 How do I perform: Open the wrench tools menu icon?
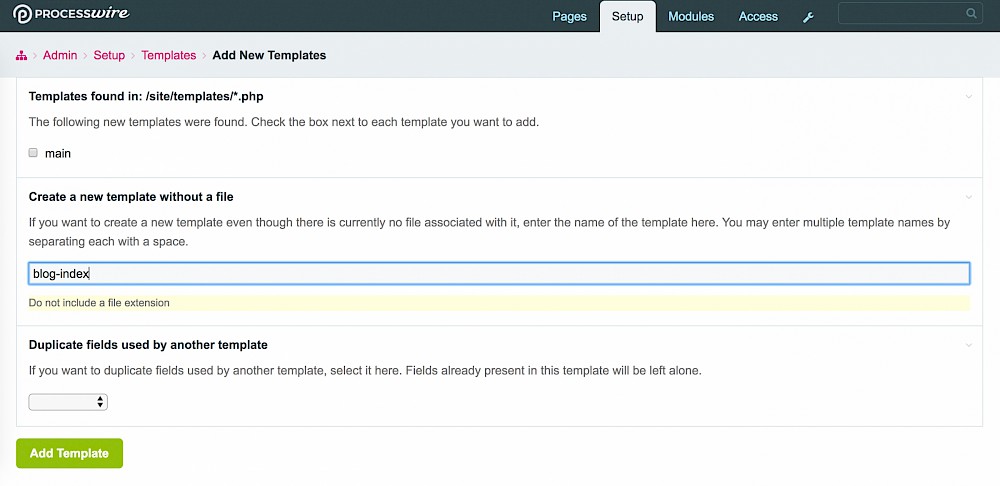pyautogui.click(x=808, y=17)
